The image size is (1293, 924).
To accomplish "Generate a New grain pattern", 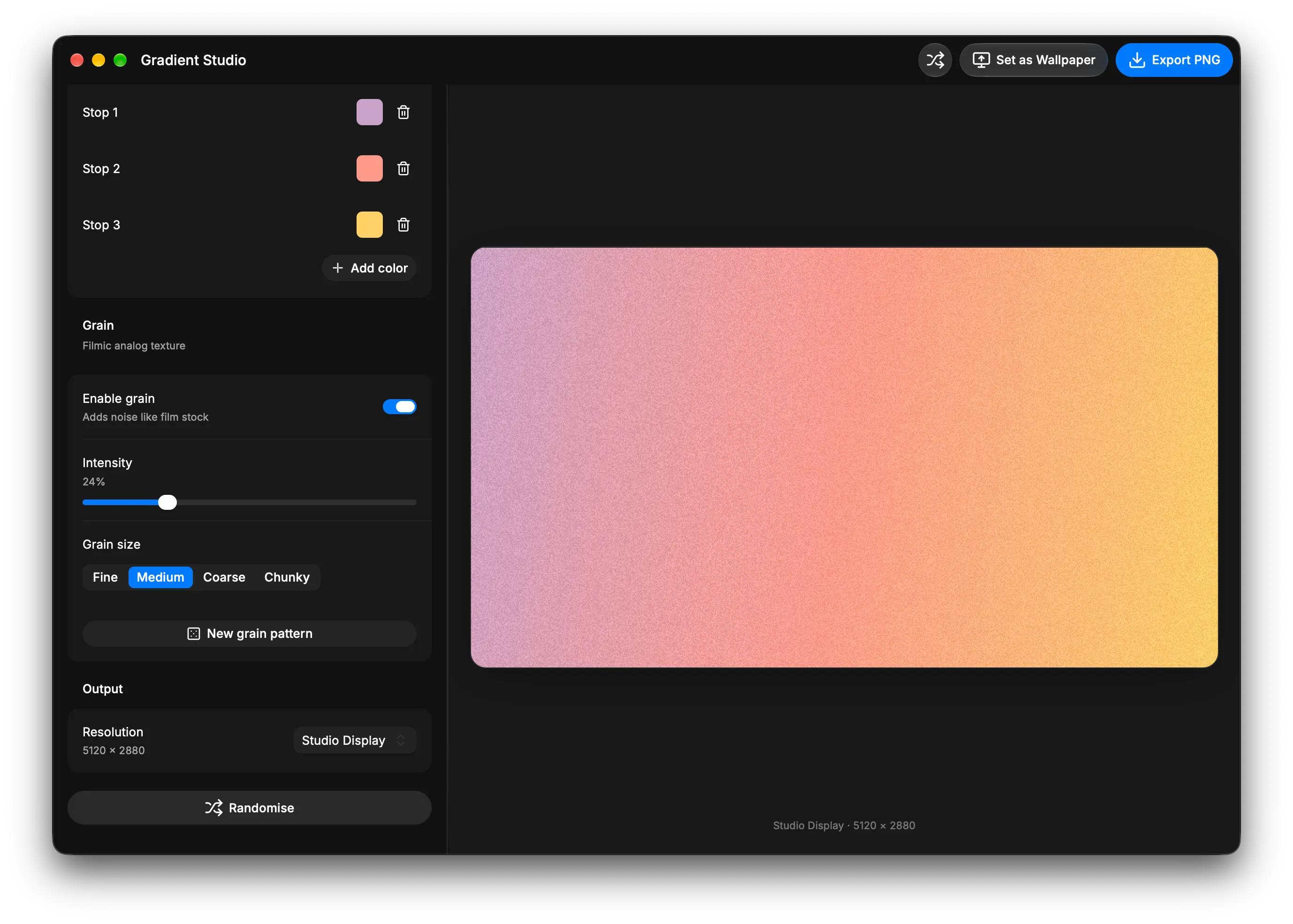I will coord(249,634).
